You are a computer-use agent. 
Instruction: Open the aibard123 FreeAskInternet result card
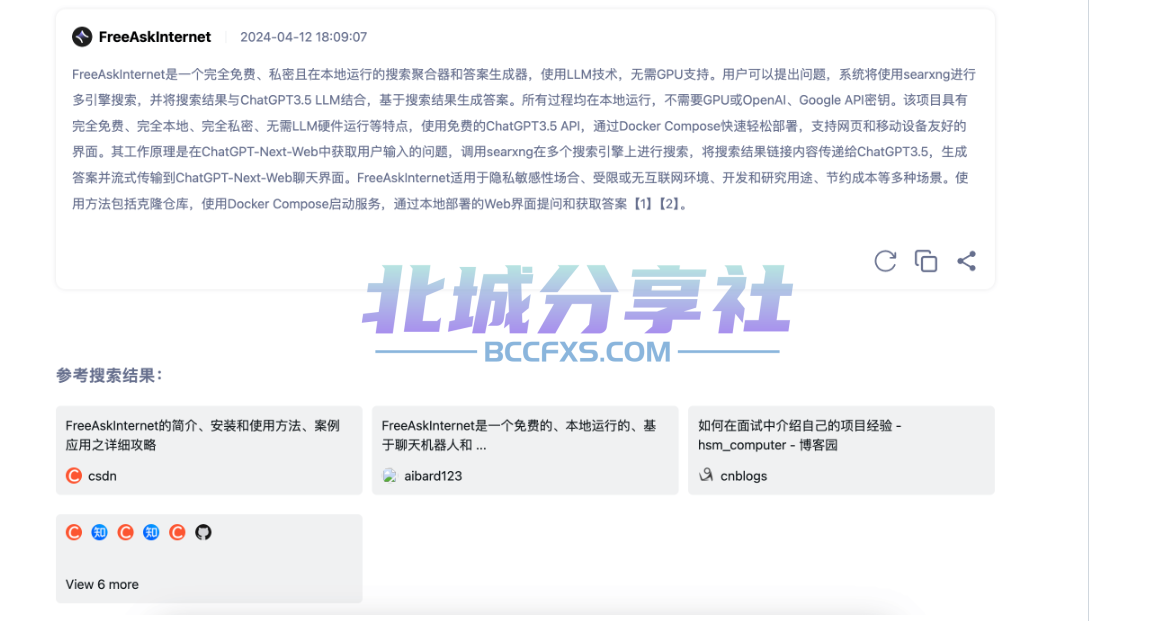(525, 450)
